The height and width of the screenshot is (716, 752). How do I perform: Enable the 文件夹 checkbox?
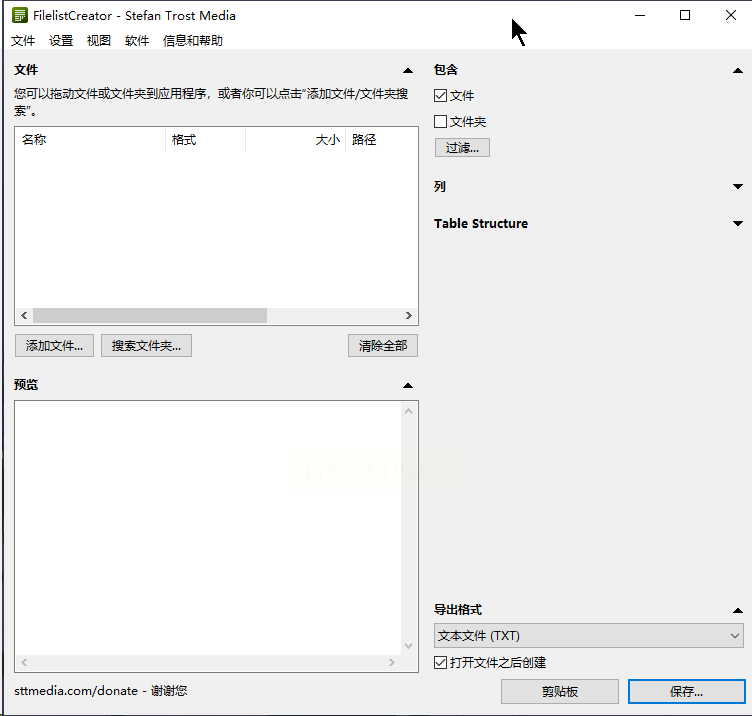[440, 121]
